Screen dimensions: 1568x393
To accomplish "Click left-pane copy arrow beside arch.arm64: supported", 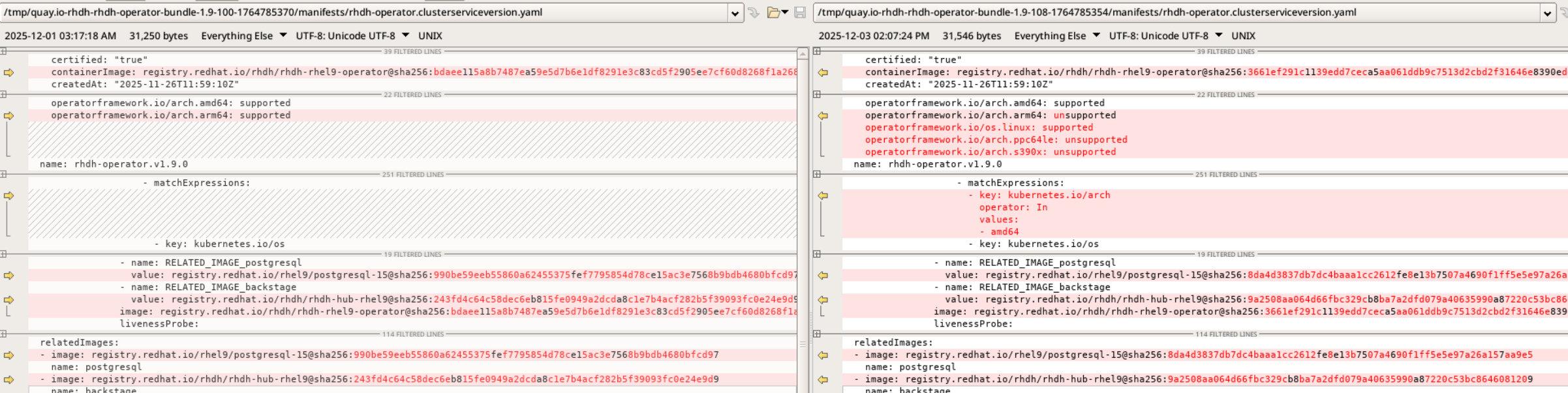I will [x=8, y=115].
